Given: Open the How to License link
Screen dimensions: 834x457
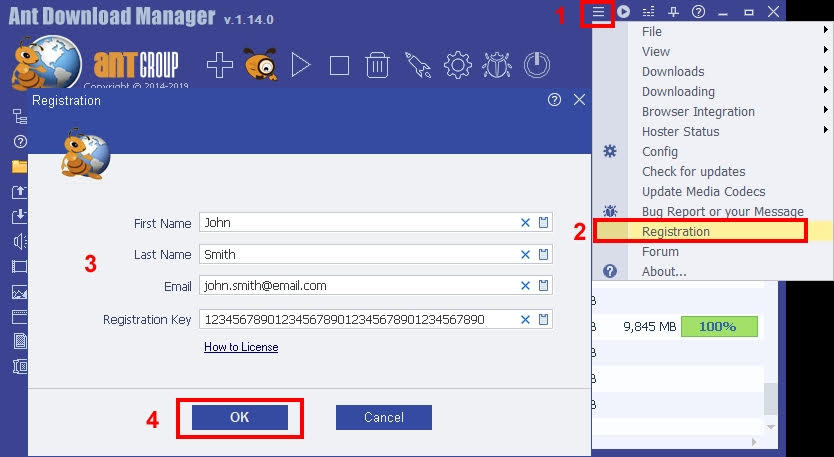Looking at the screenshot, I should click(x=241, y=347).
